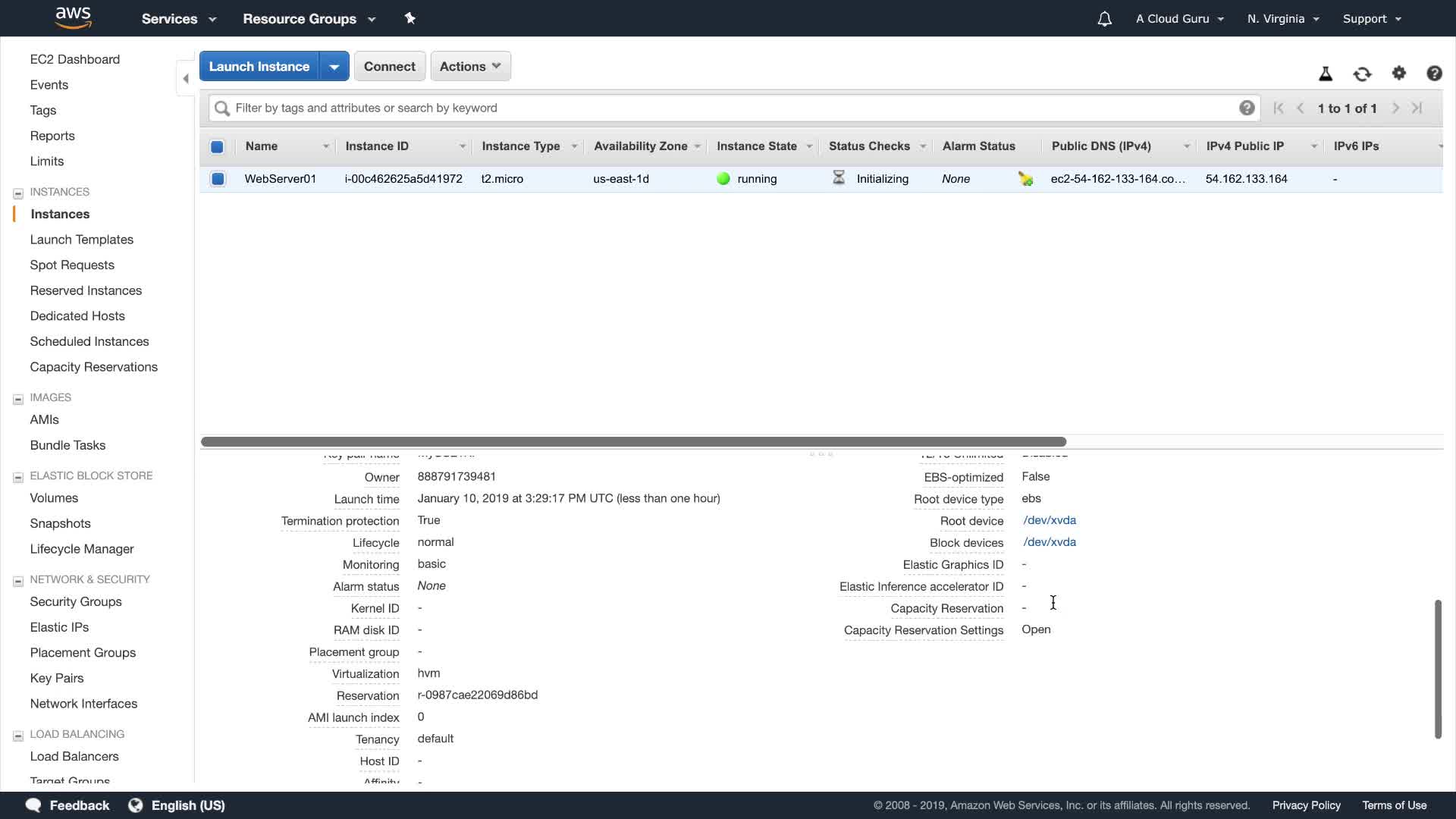Toggle the select-all instances checkbox
Image resolution: width=1456 pixels, height=819 pixels.
pyautogui.click(x=217, y=146)
